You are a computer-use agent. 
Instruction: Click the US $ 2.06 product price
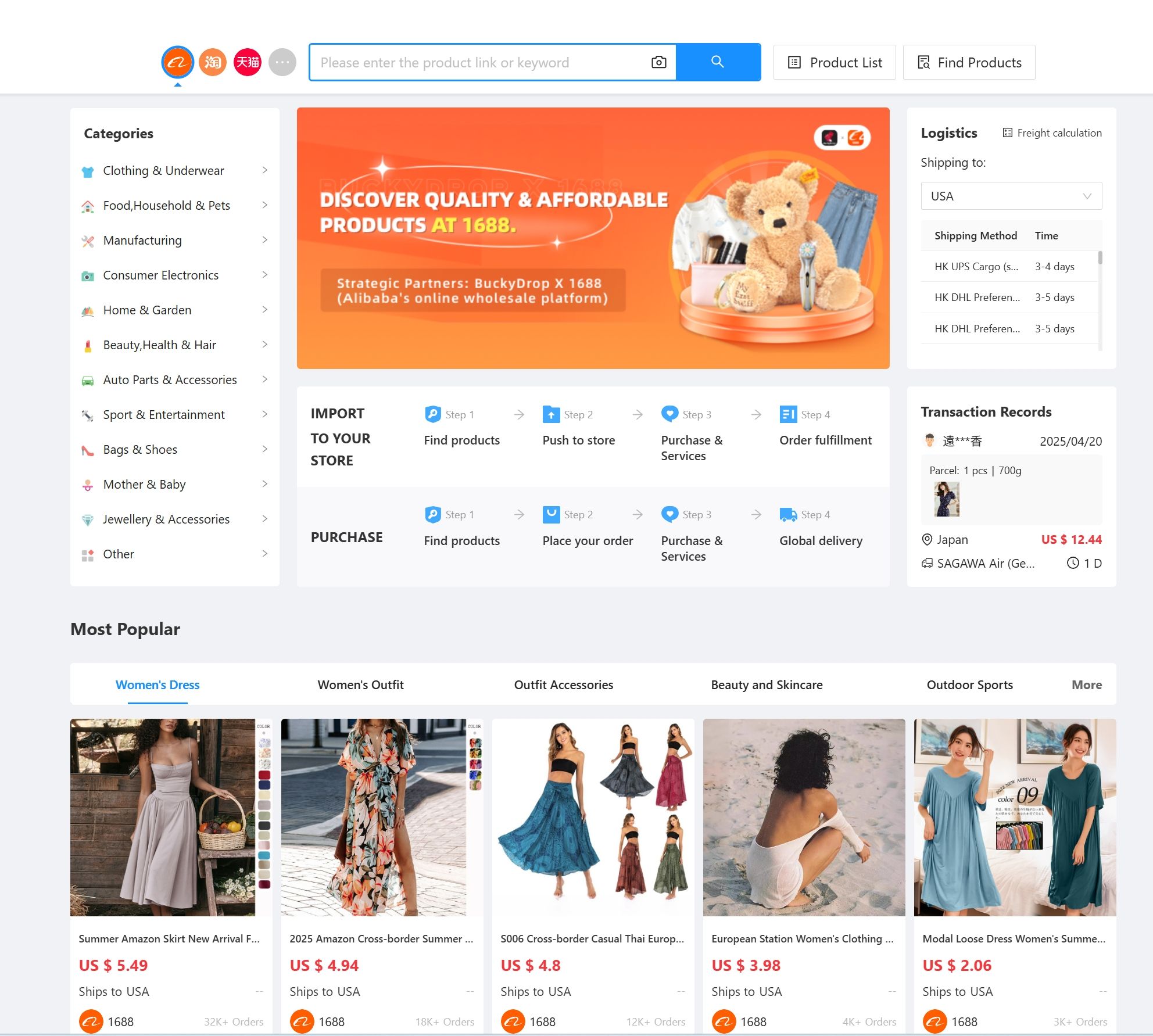pyautogui.click(x=957, y=965)
